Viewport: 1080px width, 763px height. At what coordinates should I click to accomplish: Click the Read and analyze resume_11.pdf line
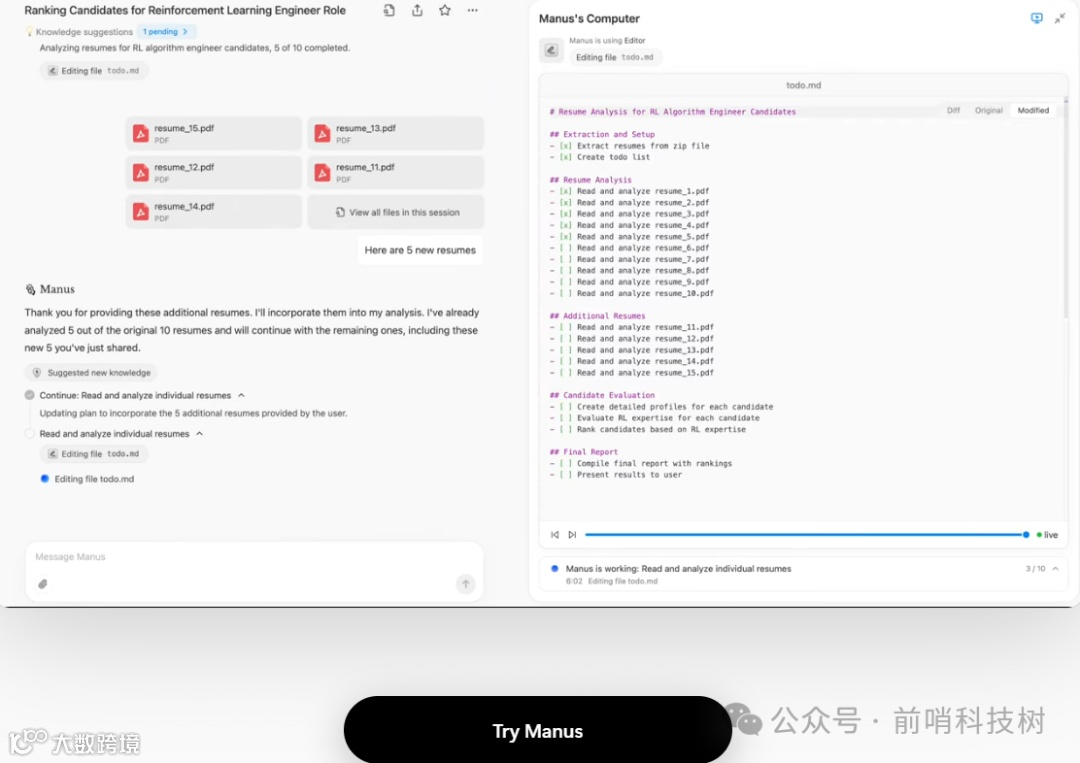coord(632,327)
